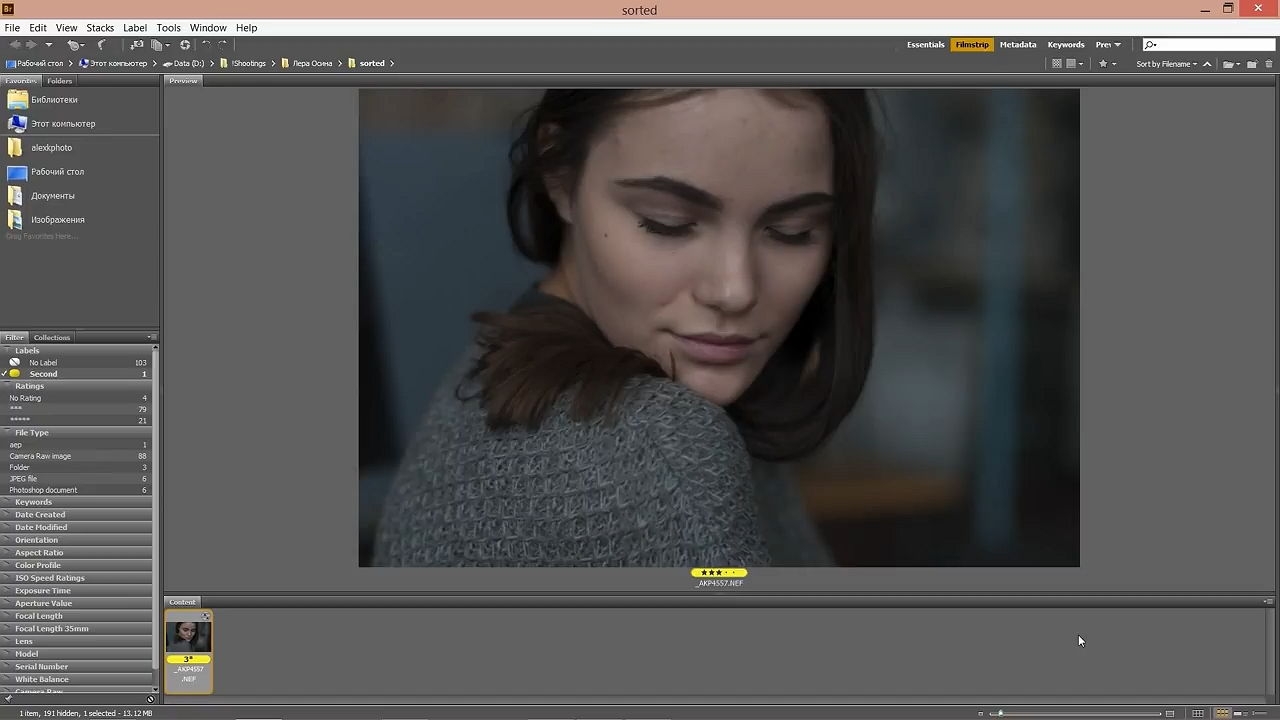
Task: Filter by three-star rating row
Action: tap(76, 409)
